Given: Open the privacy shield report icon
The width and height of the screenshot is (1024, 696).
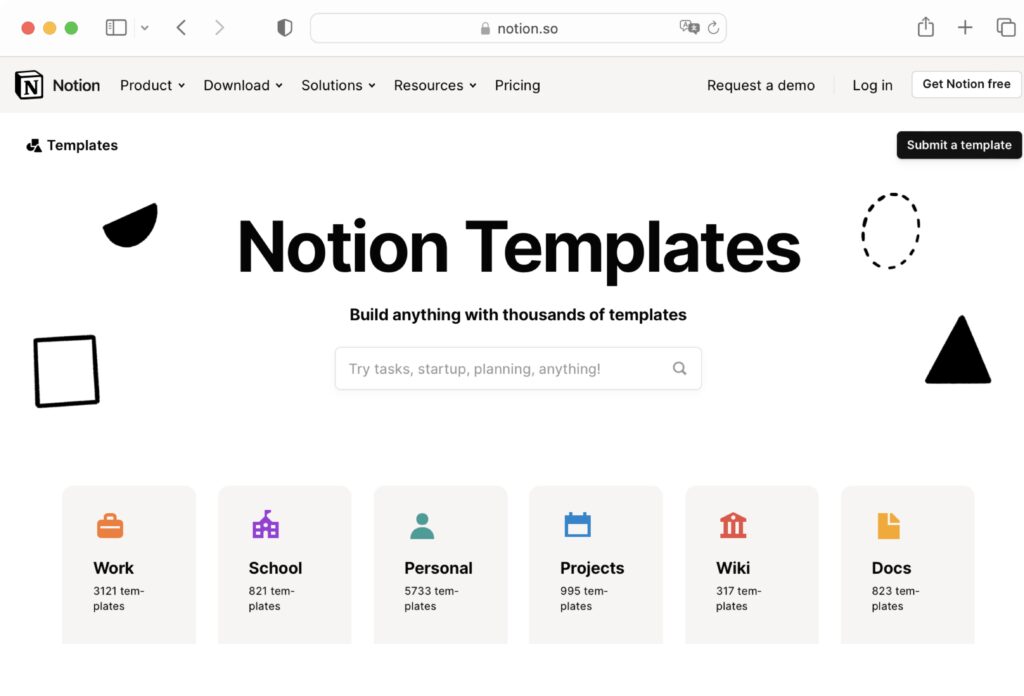Looking at the screenshot, I should coord(285,27).
